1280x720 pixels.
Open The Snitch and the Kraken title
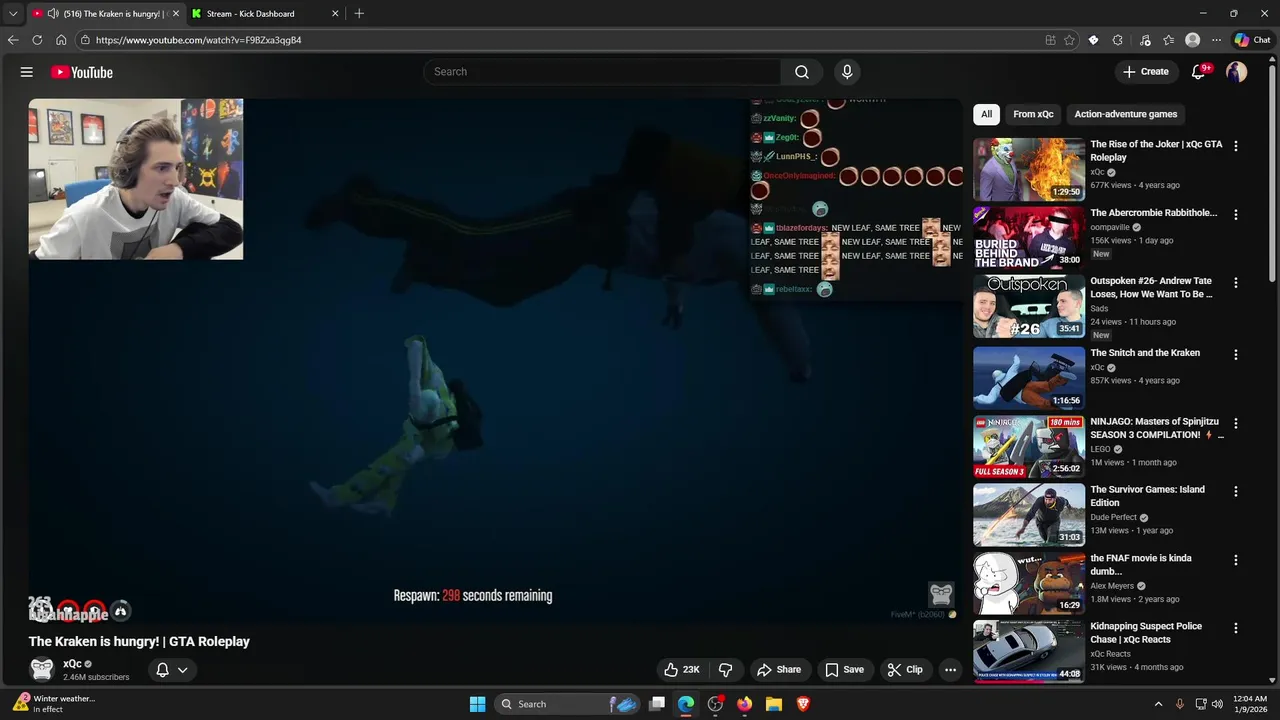(x=1145, y=353)
